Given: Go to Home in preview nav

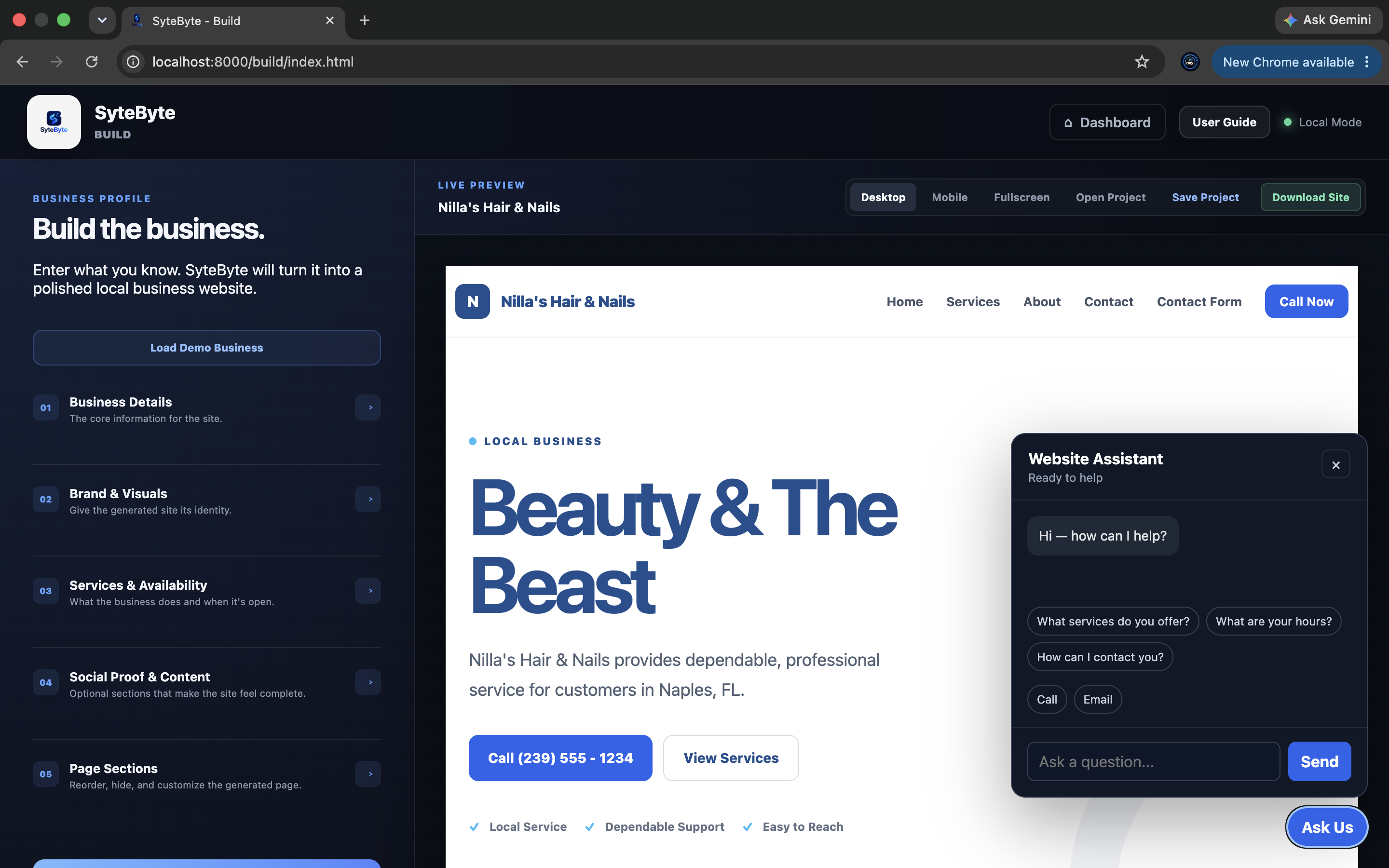Looking at the screenshot, I should pos(905,302).
